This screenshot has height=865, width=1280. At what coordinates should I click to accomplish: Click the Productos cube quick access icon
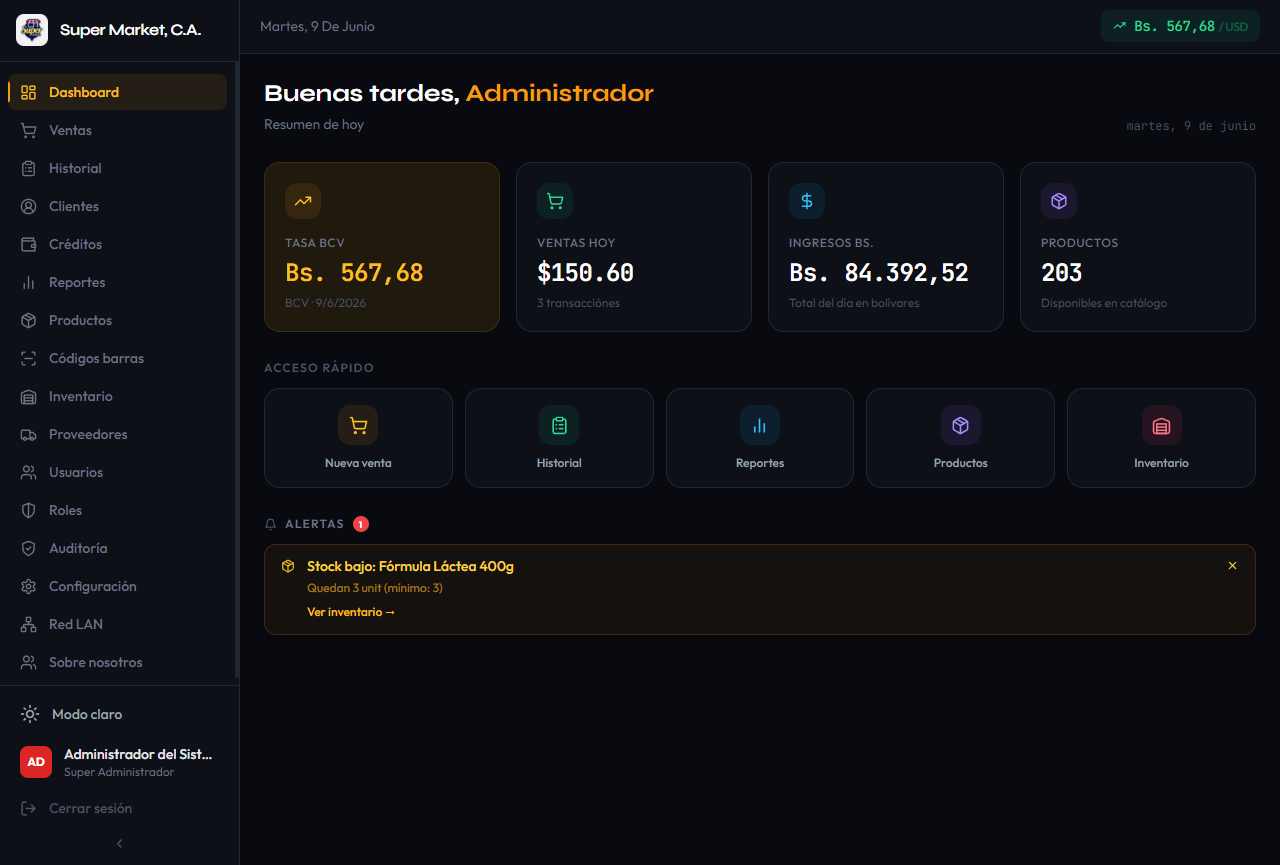pyautogui.click(x=961, y=425)
